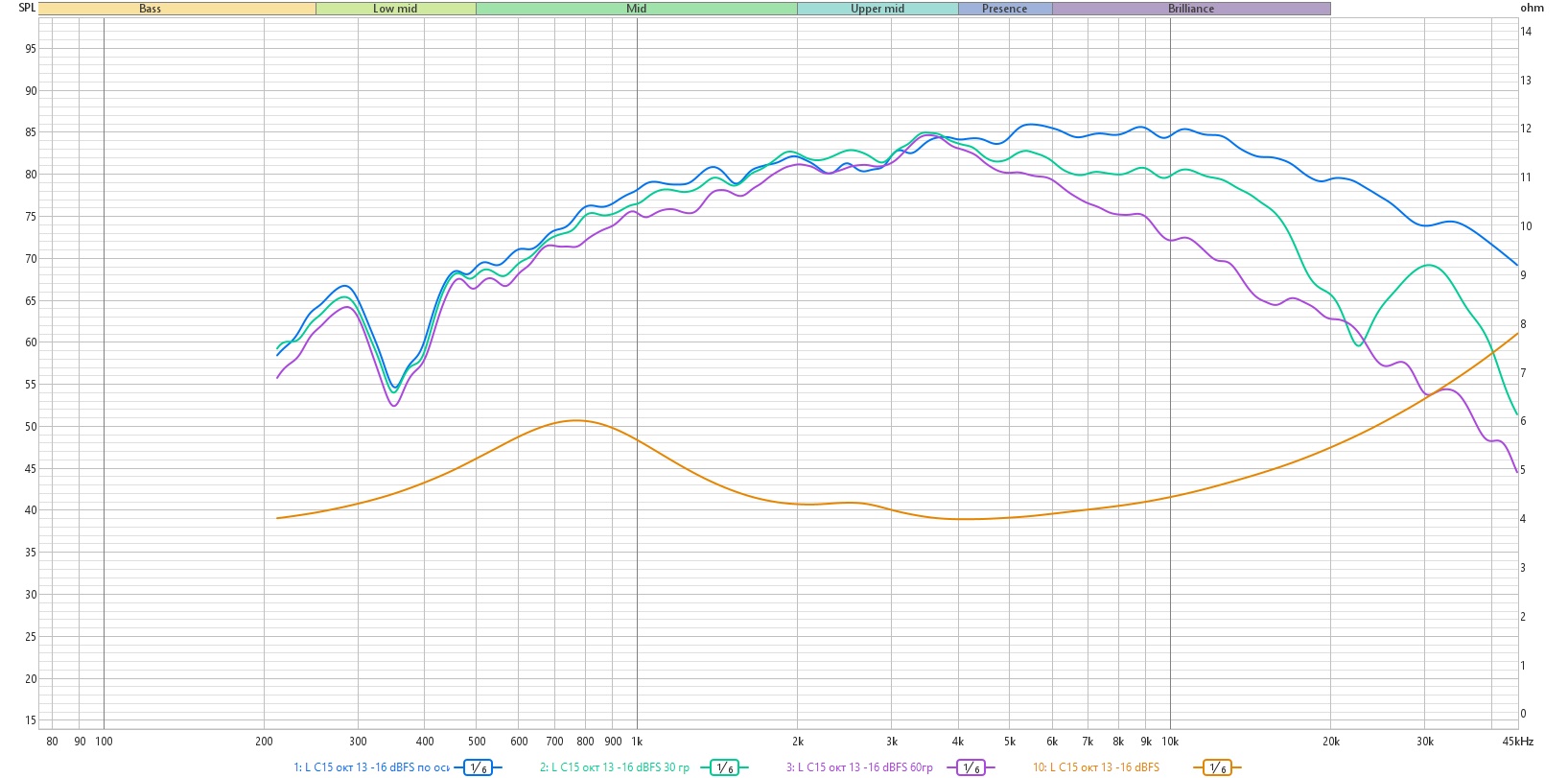The image size is (1568, 778).
Task: Click the 45kHz frequency axis end label
Action: click(1518, 742)
